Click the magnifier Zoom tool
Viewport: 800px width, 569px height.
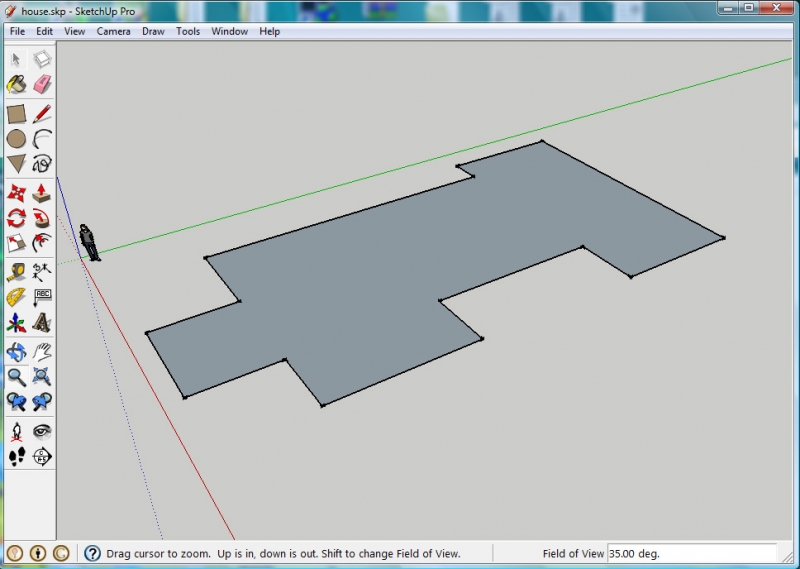coord(16,377)
